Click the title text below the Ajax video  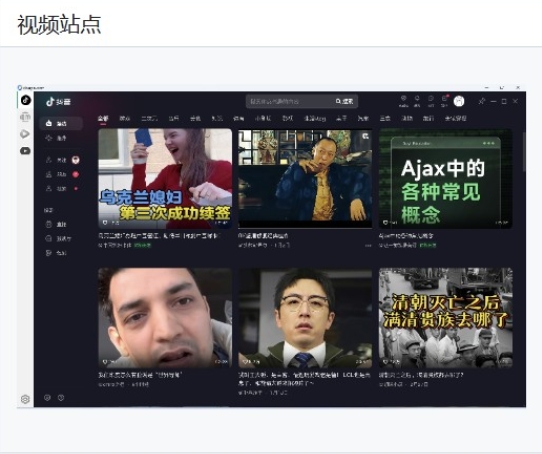(x=405, y=236)
